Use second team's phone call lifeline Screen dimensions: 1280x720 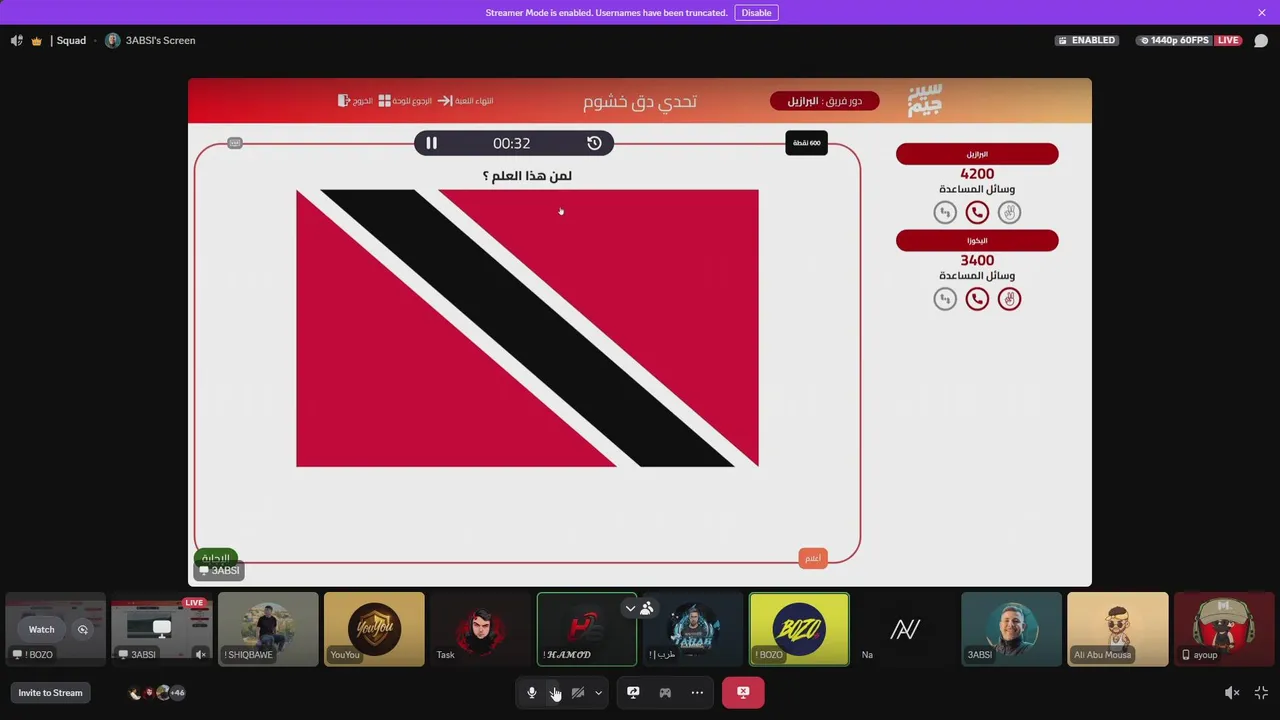click(x=977, y=299)
